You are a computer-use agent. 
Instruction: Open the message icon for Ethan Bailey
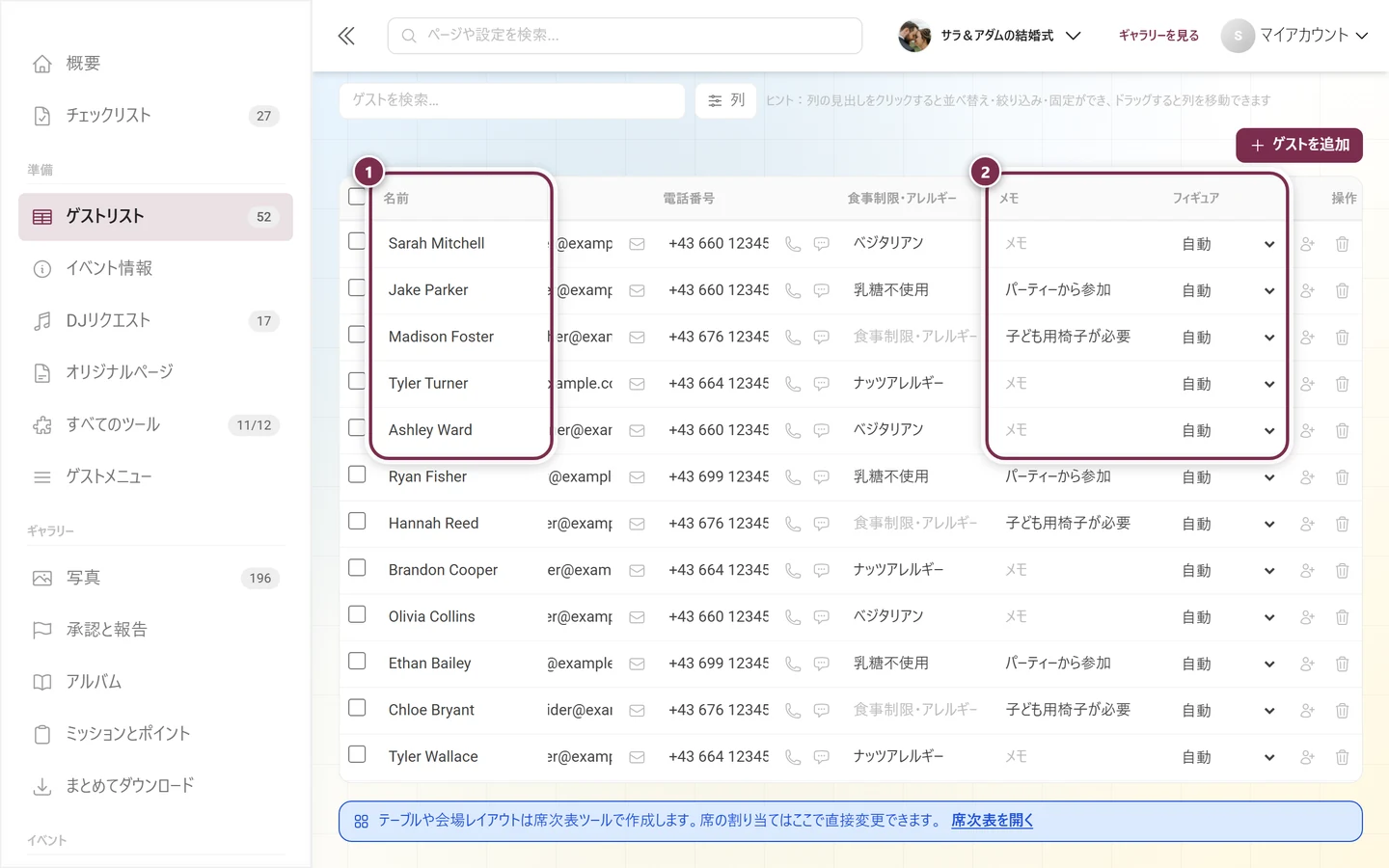[822, 665]
